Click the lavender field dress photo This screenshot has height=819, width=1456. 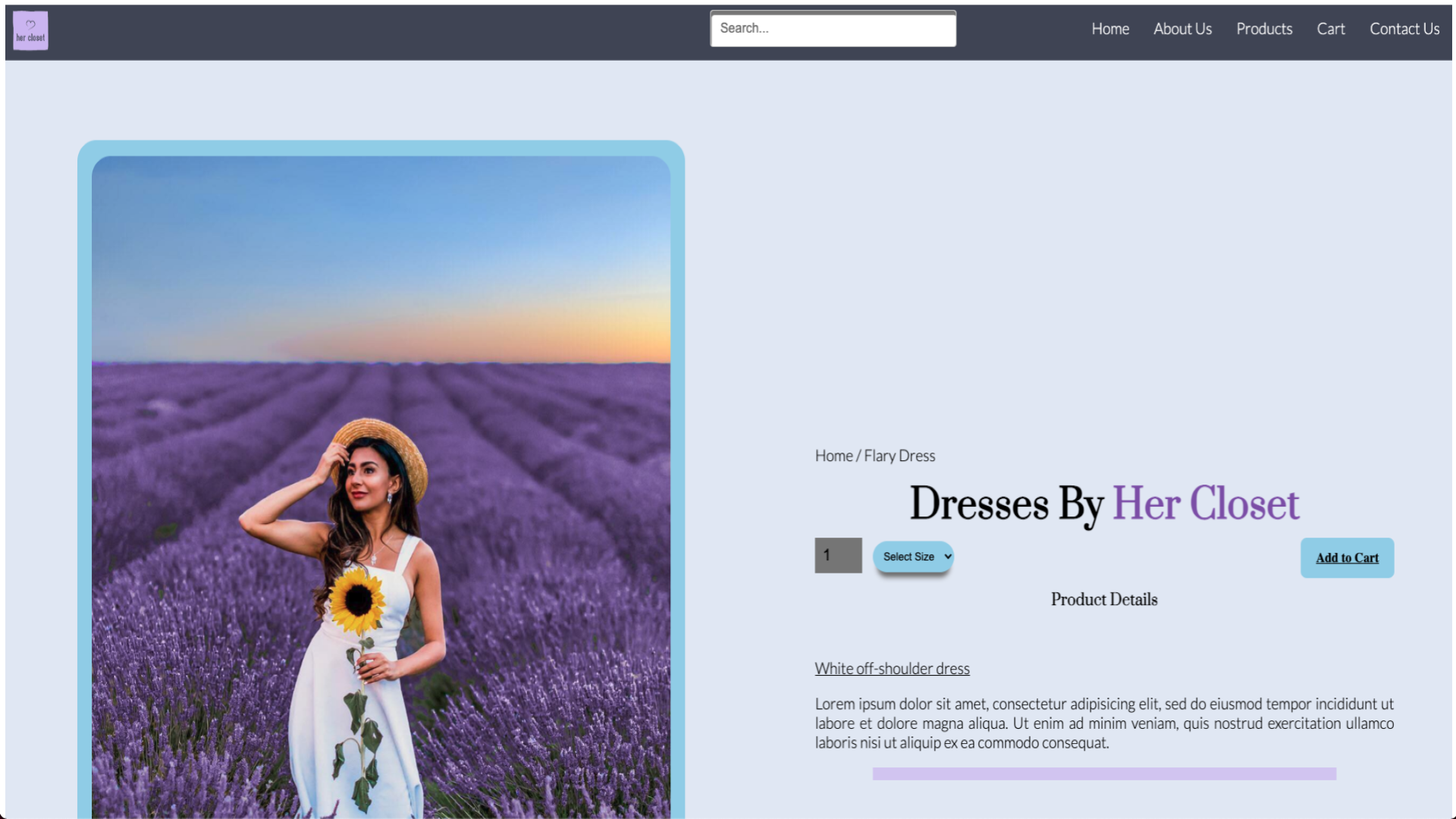tap(381, 485)
